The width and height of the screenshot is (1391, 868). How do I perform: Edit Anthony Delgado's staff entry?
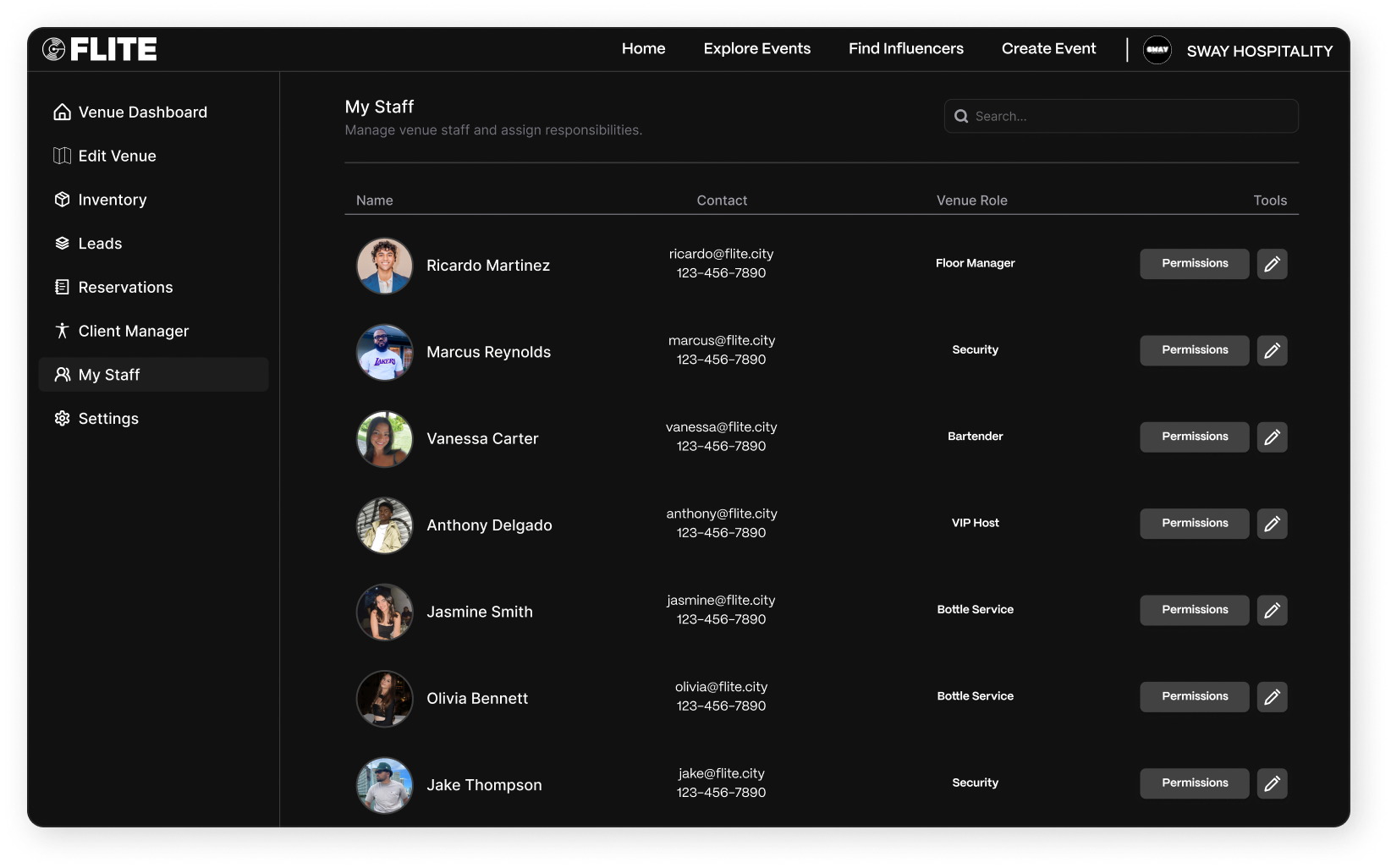1272,524
